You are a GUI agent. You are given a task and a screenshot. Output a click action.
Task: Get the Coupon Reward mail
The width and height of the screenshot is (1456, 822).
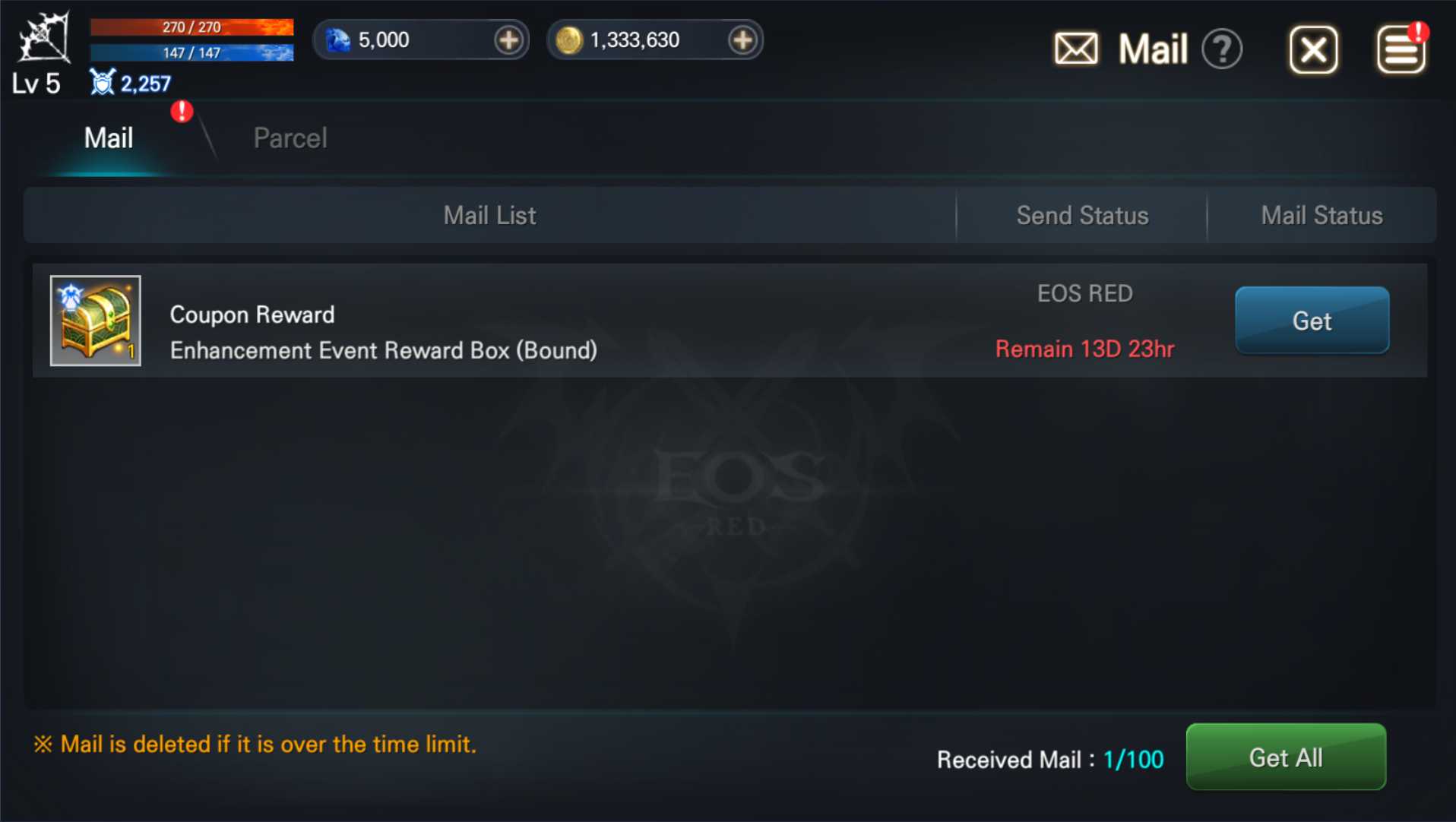point(1312,321)
